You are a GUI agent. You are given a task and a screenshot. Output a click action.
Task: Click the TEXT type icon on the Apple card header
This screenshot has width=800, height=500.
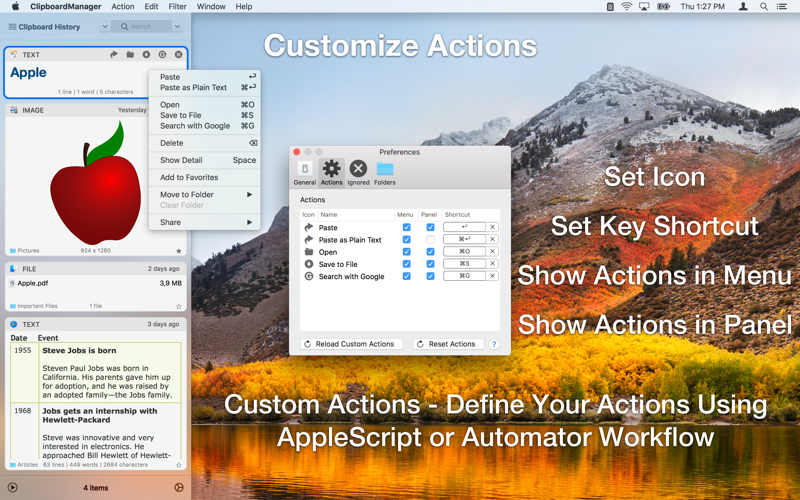14,54
